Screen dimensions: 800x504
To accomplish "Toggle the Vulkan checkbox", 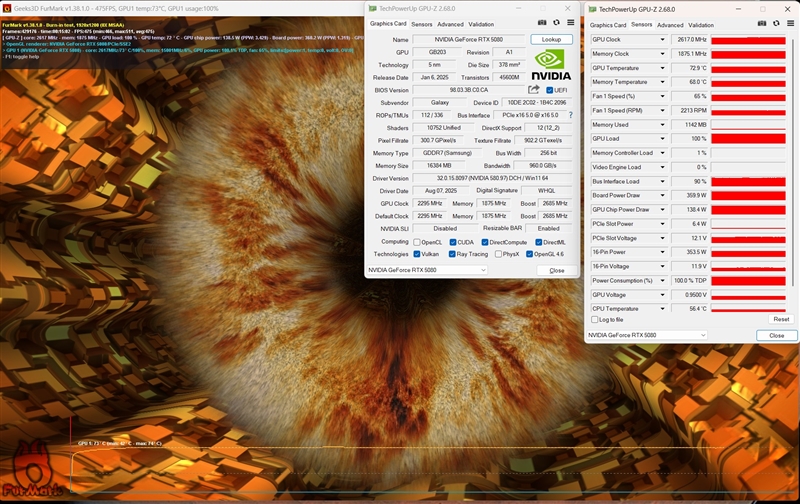I will pyautogui.click(x=417, y=254).
